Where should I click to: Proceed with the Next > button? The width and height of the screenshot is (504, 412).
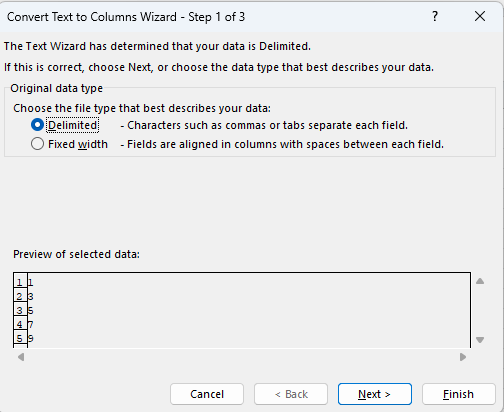coord(375,394)
